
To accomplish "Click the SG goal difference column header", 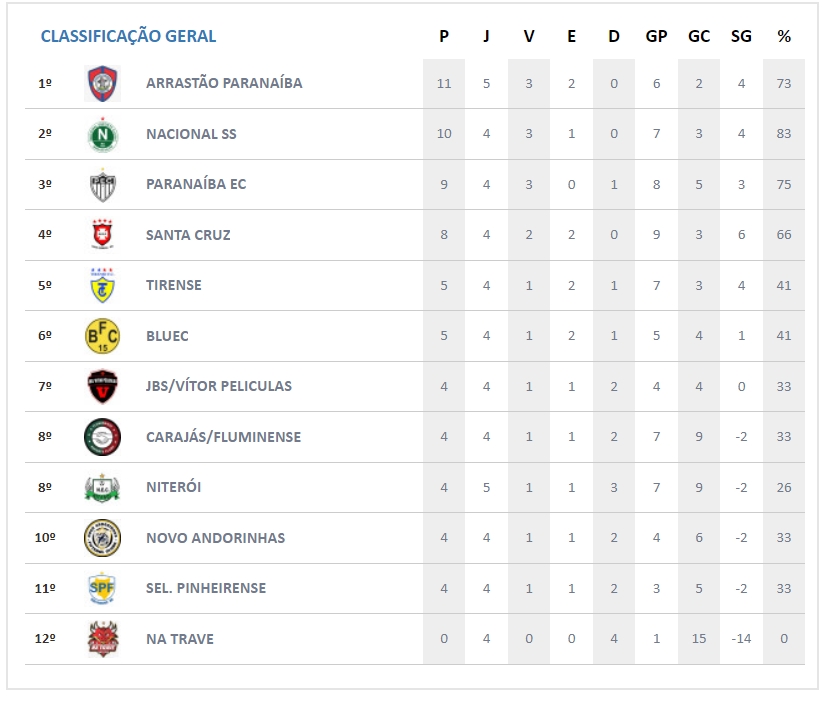I will [741, 37].
